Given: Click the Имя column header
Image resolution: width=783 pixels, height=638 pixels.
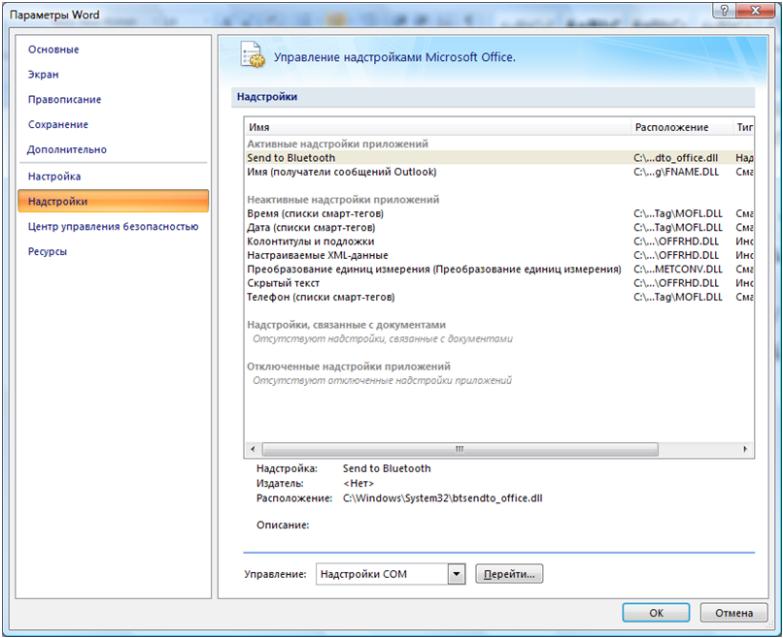Looking at the screenshot, I should 438,127.
